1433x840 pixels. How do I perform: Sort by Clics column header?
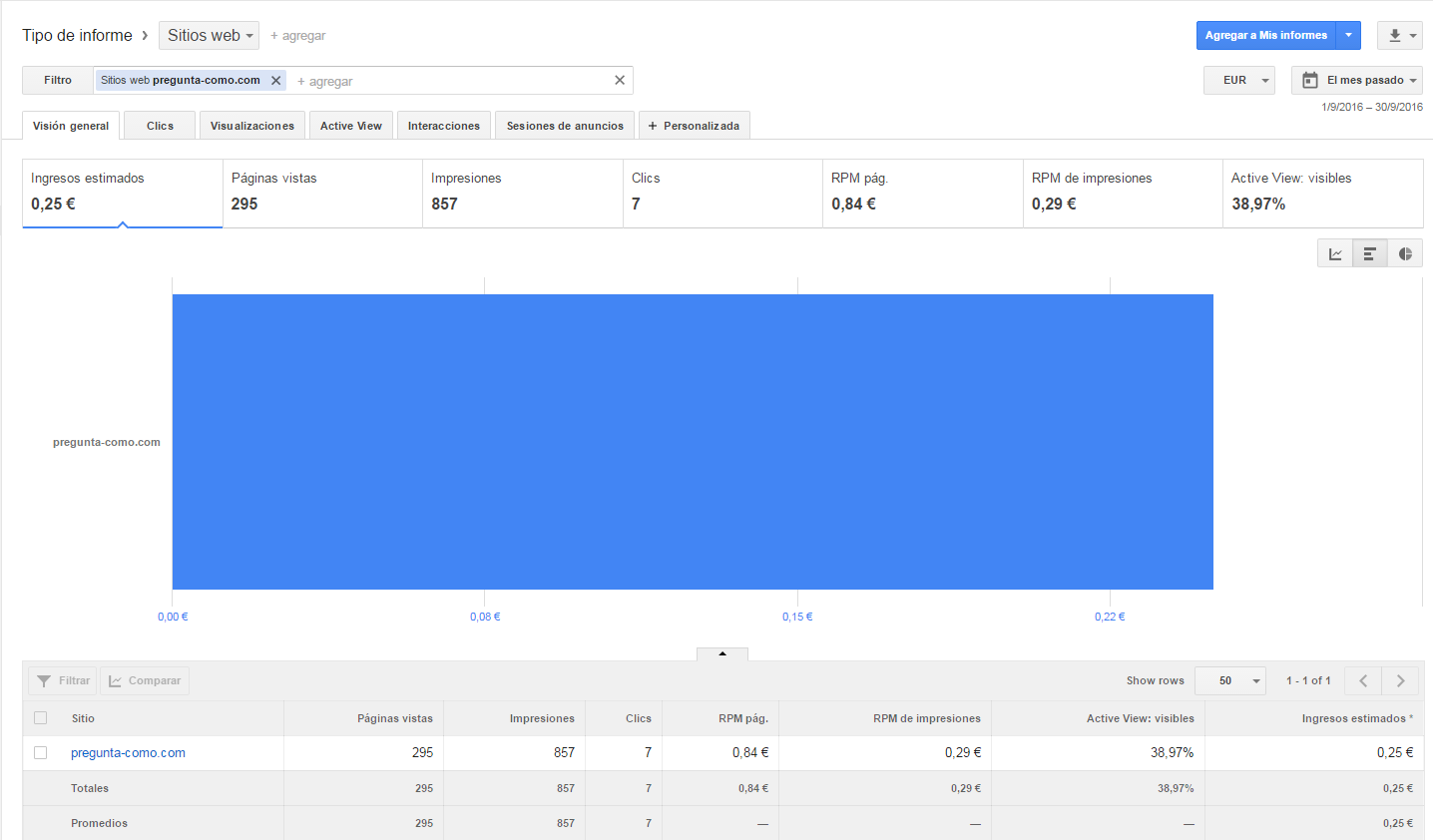click(x=639, y=718)
